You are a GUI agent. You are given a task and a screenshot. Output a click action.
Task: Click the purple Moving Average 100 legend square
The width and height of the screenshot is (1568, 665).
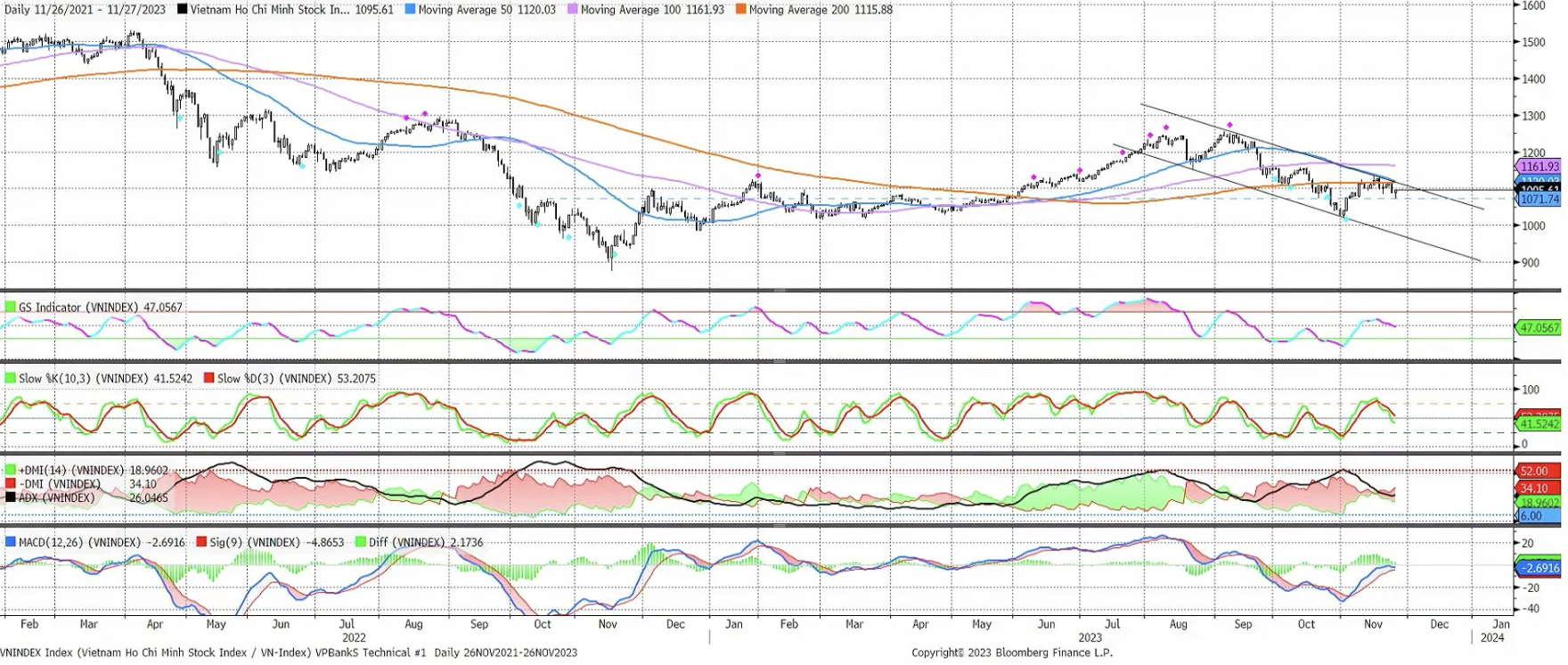tap(572, 10)
